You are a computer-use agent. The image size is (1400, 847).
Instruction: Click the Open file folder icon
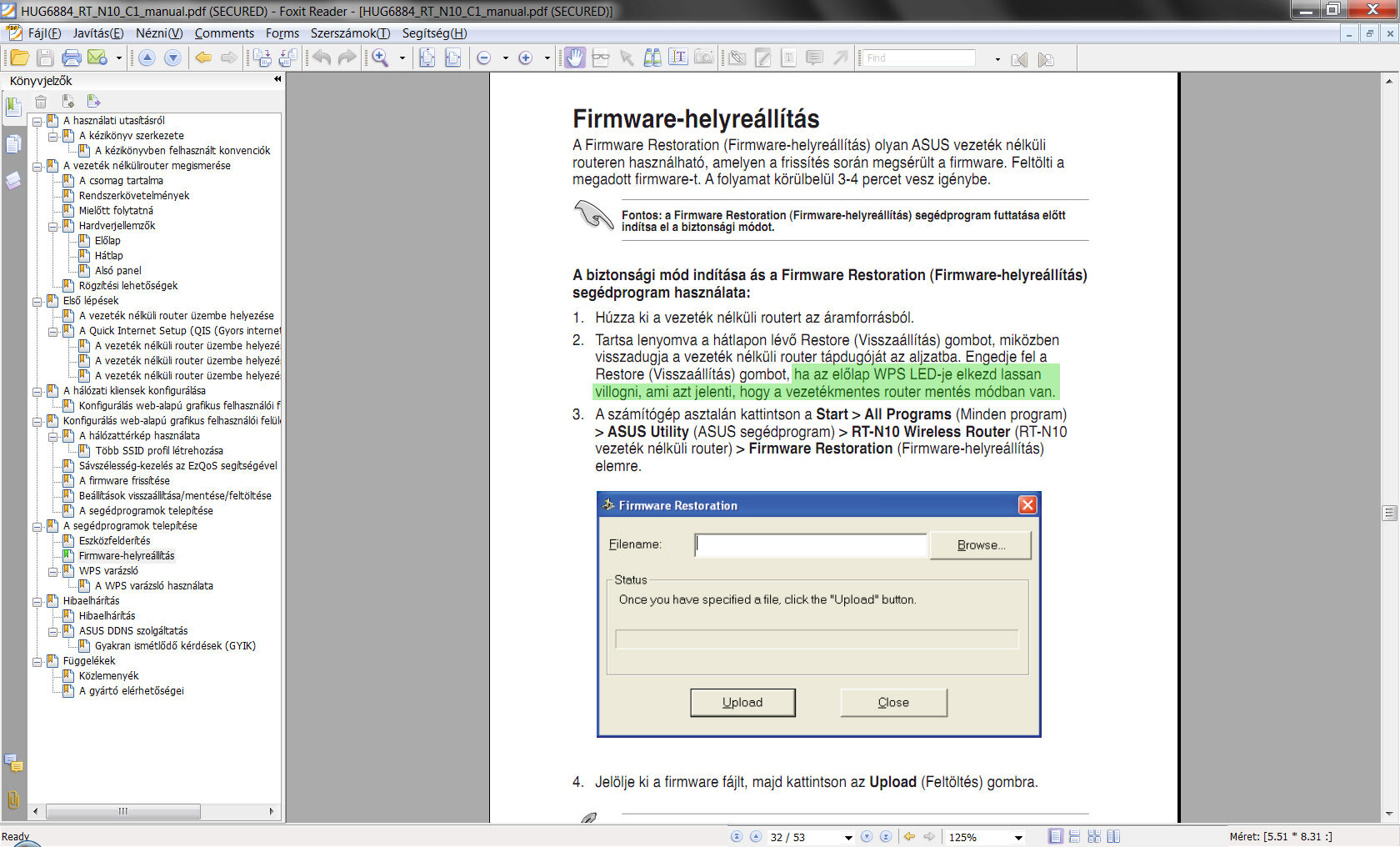pos(19,58)
